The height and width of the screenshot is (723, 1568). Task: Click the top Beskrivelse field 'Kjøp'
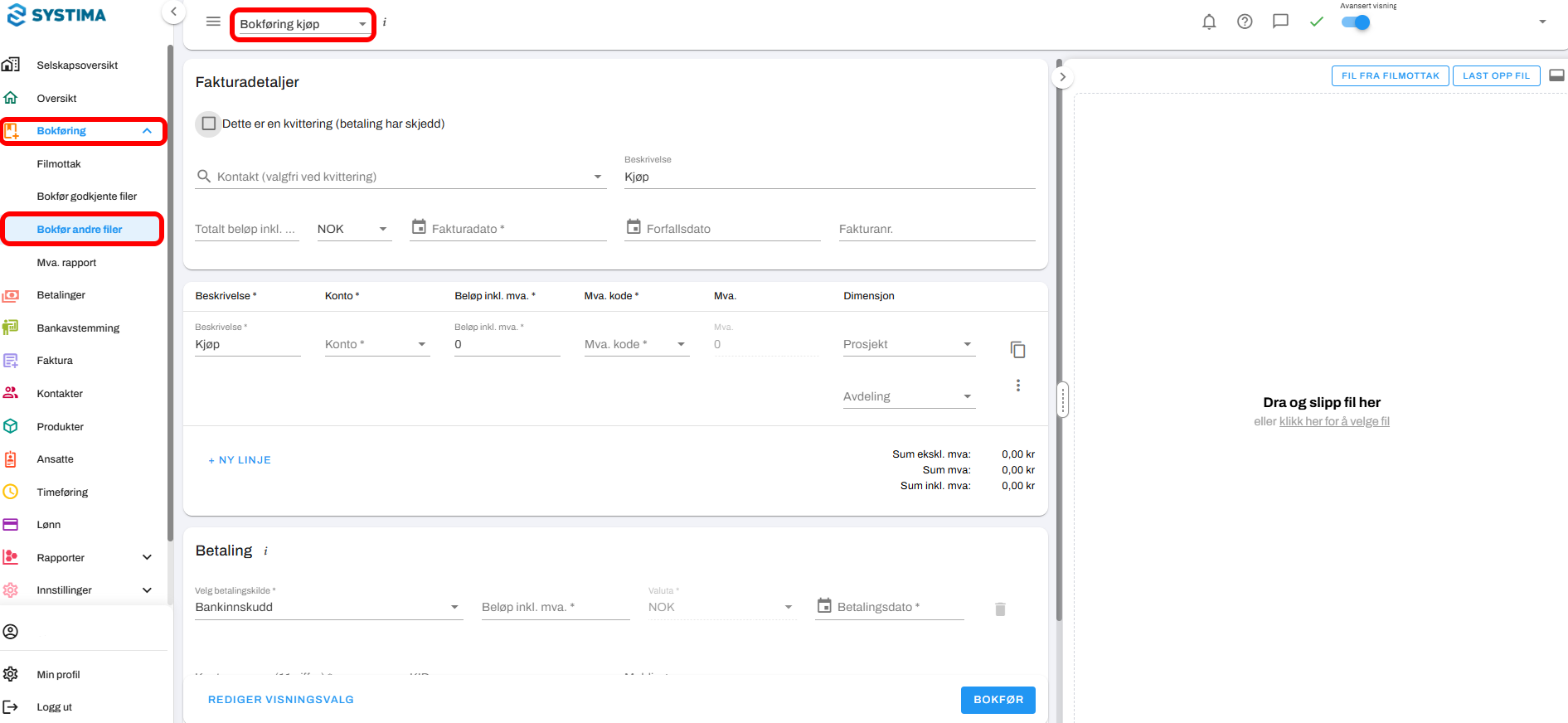pos(830,177)
